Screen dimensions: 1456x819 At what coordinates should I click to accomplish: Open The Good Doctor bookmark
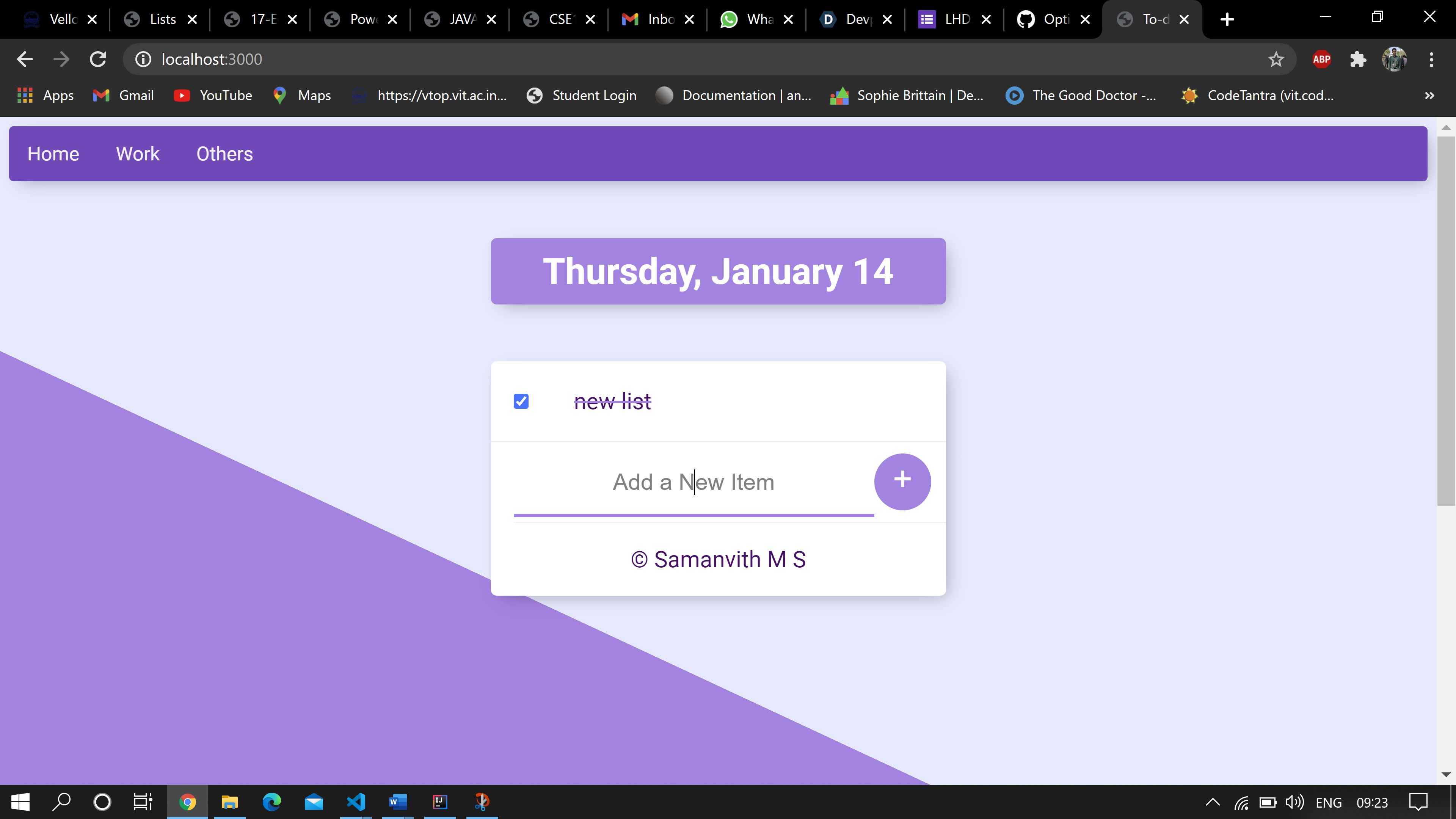coord(1081,96)
